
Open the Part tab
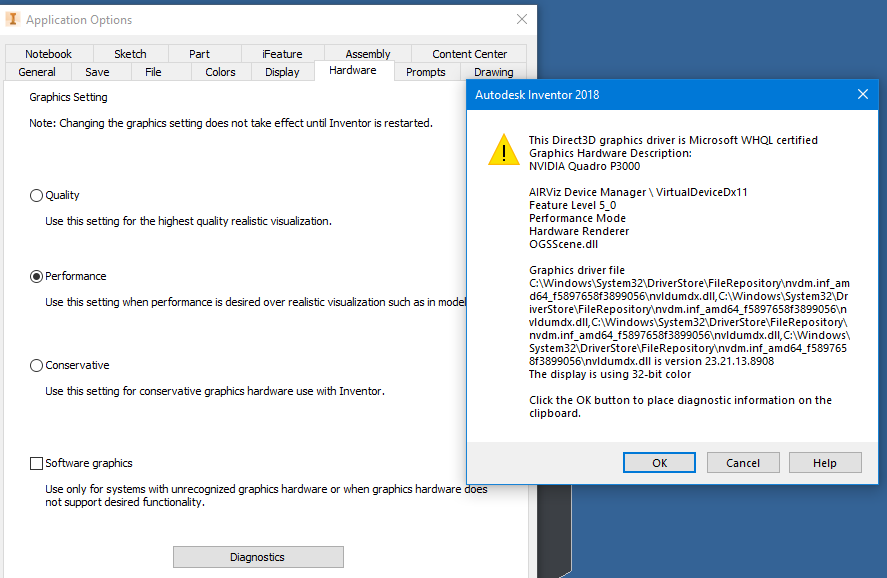point(199,54)
